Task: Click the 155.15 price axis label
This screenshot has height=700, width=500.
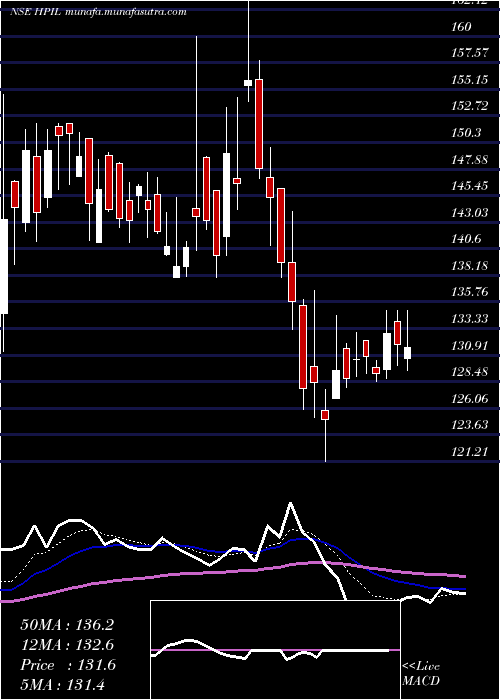Action: click(470, 80)
